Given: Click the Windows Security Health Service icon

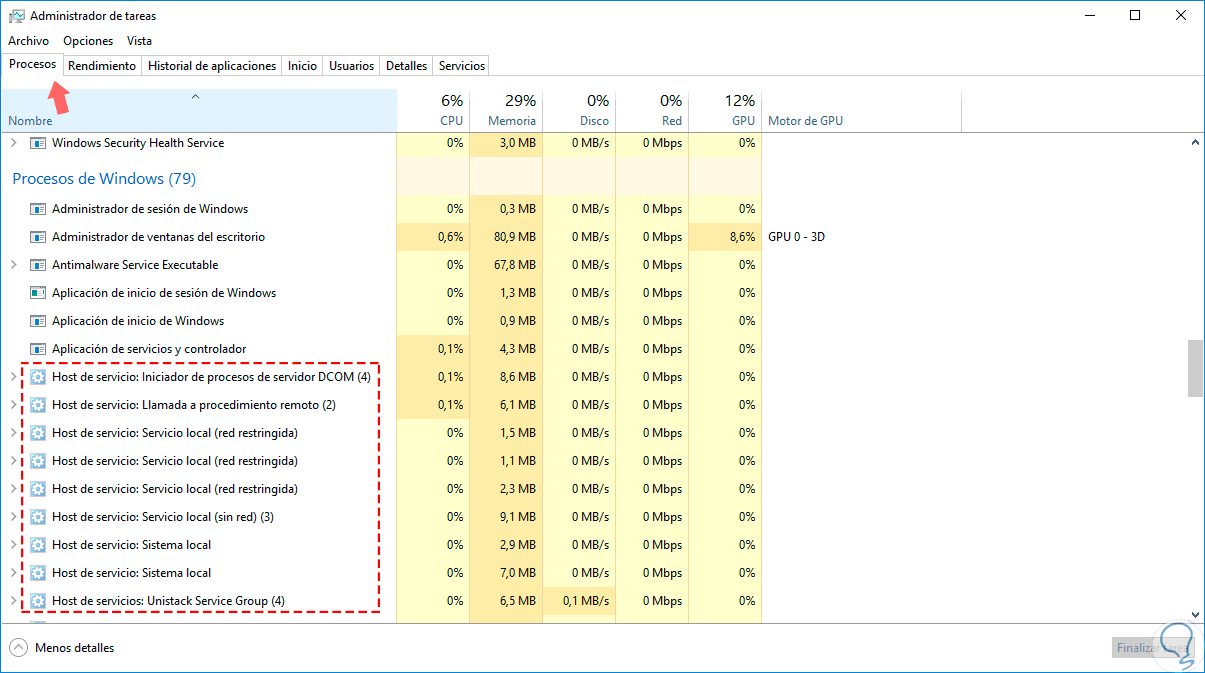Looking at the screenshot, I should click(38, 143).
